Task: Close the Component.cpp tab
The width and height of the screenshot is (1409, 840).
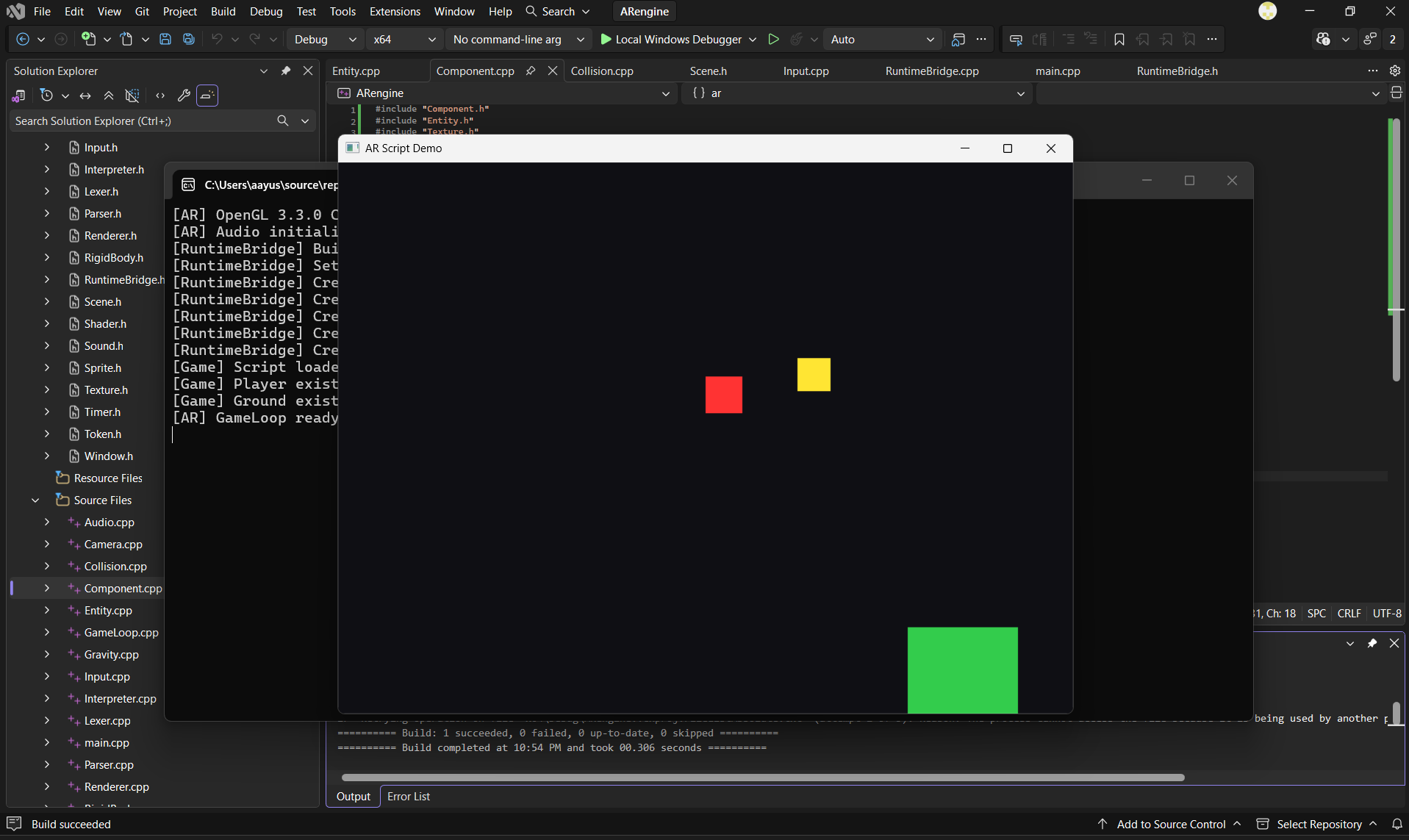Action: coord(553,71)
